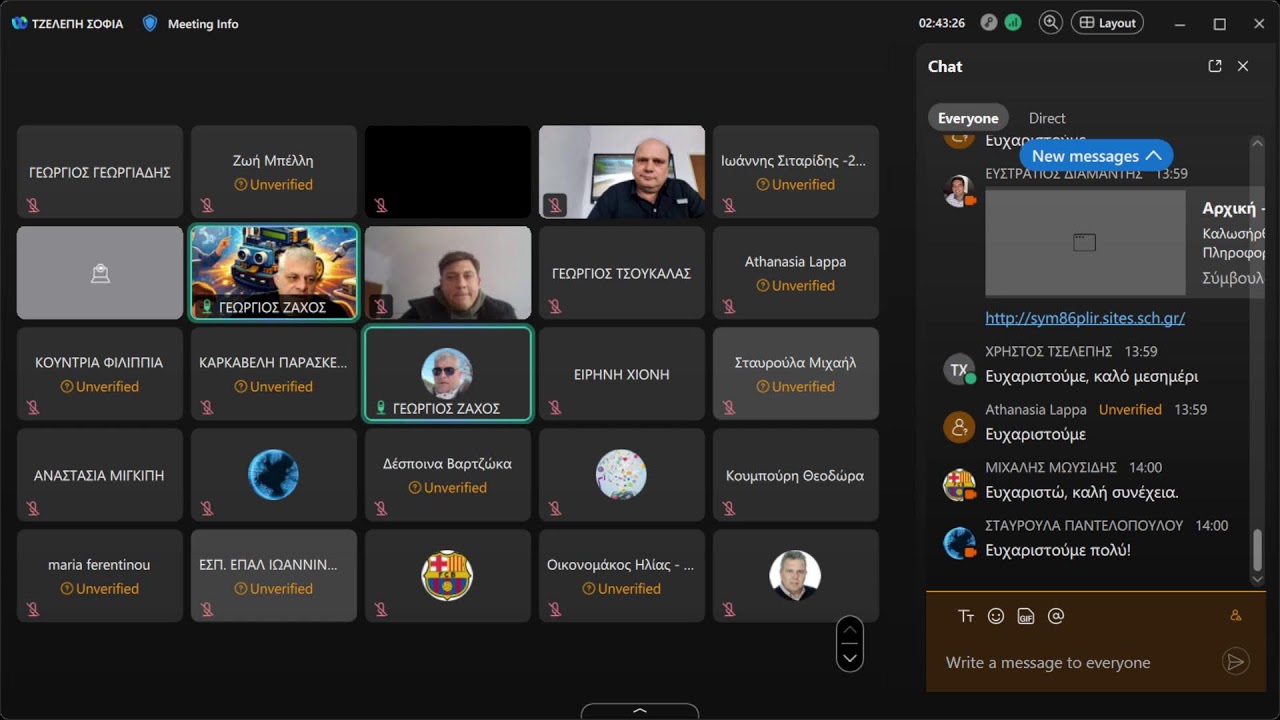Select the grey tile with badge icon
This screenshot has height=720, width=1280.
point(100,273)
